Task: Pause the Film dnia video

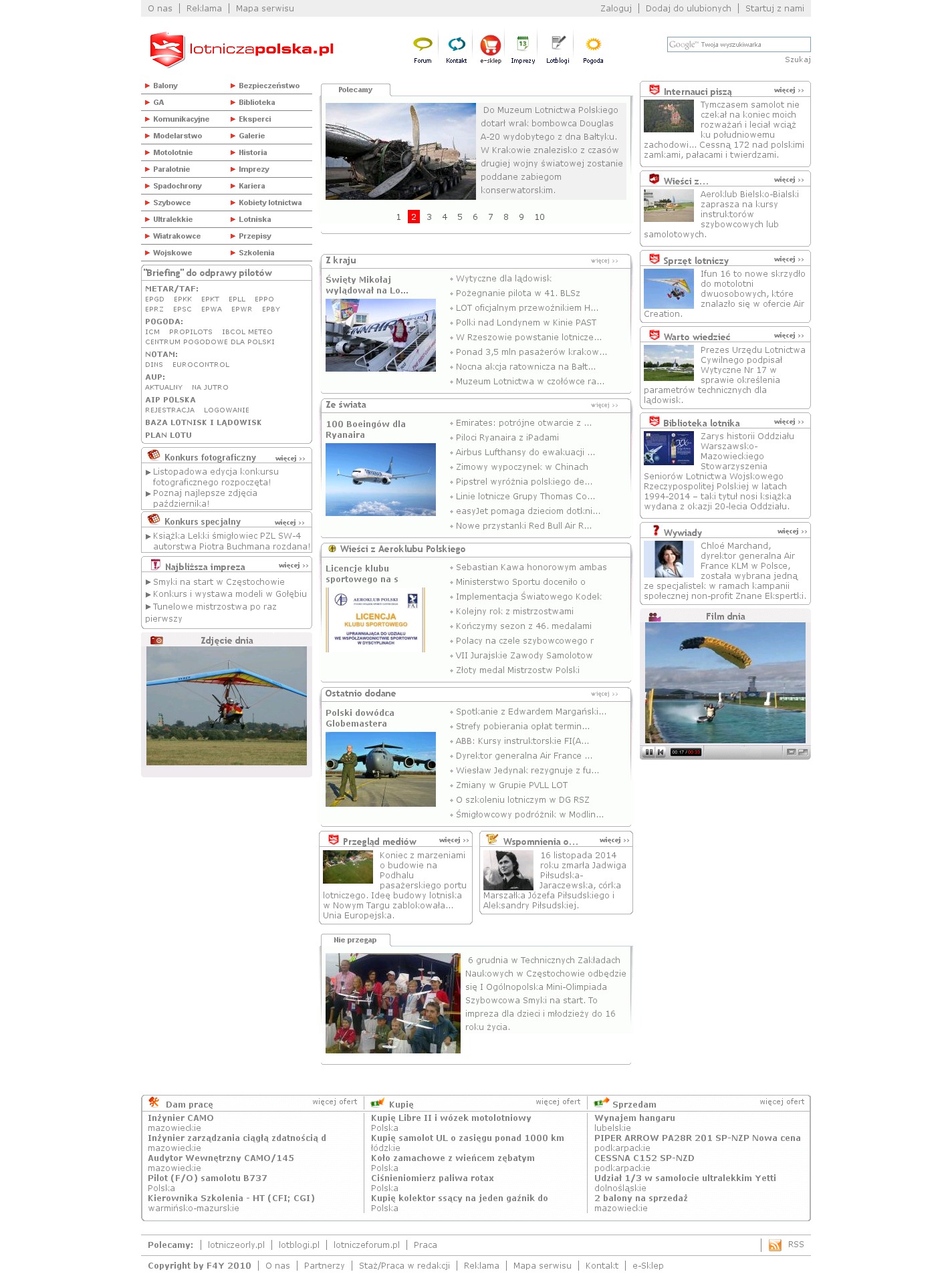Action: click(x=648, y=752)
